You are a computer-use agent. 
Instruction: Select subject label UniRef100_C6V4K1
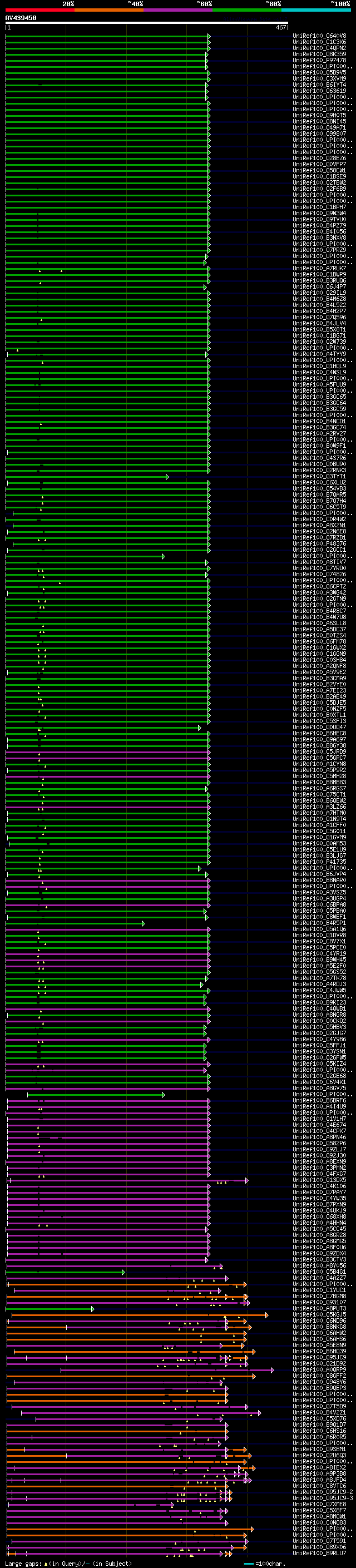[x=319, y=1082]
